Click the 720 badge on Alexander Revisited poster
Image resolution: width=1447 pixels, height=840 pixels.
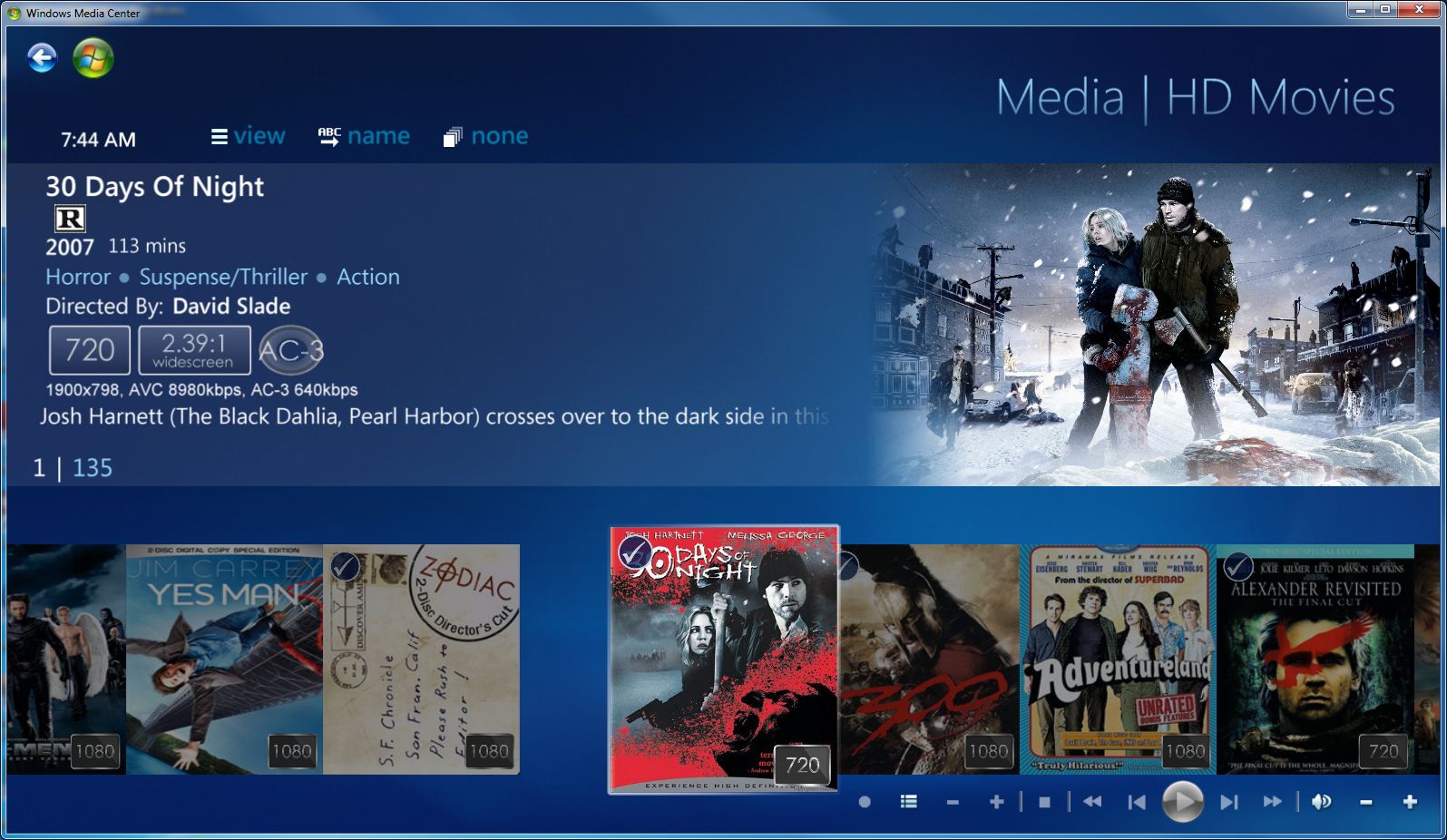1383,751
